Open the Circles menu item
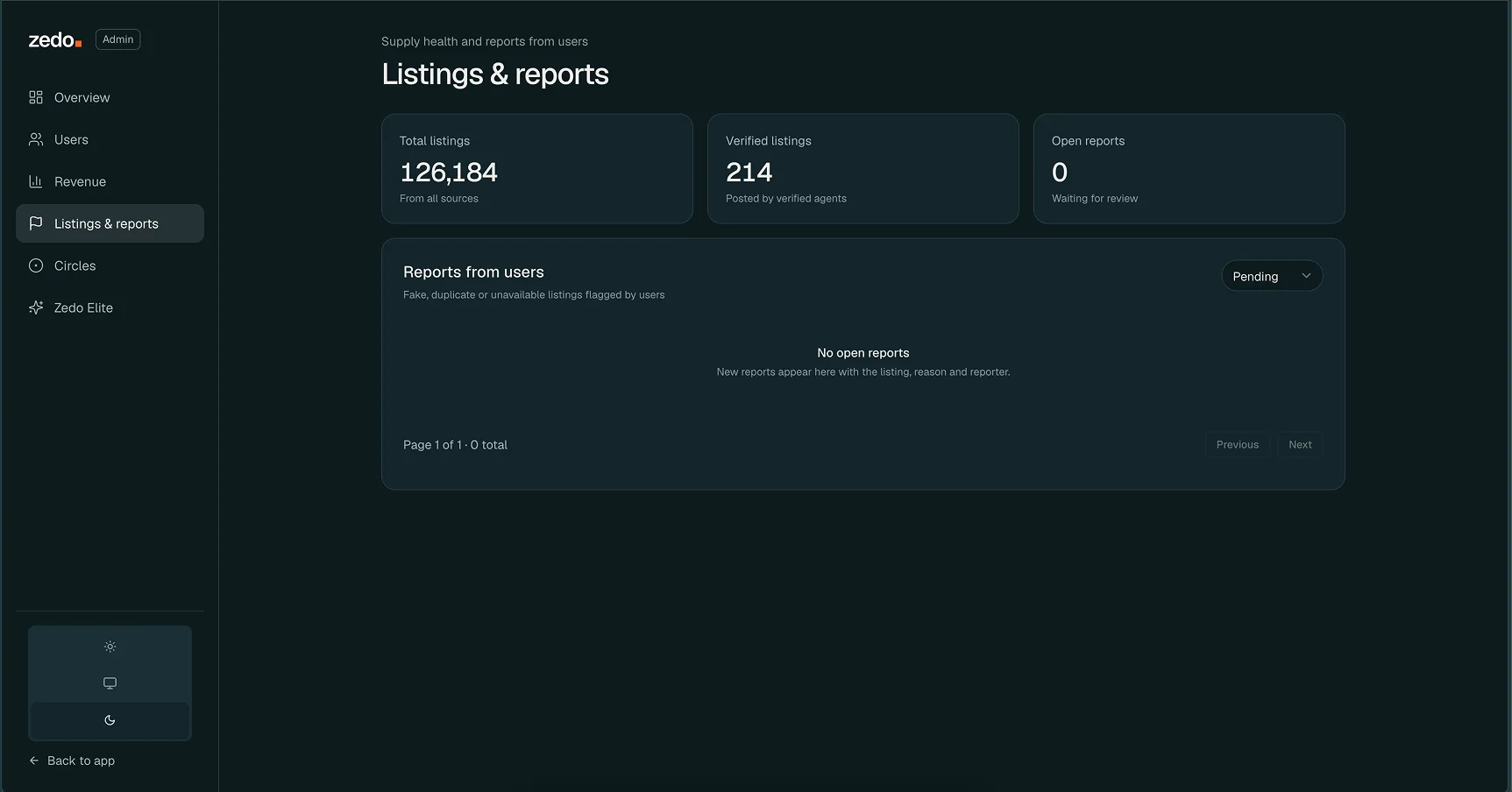This screenshot has width=1512, height=792. [110, 265]
